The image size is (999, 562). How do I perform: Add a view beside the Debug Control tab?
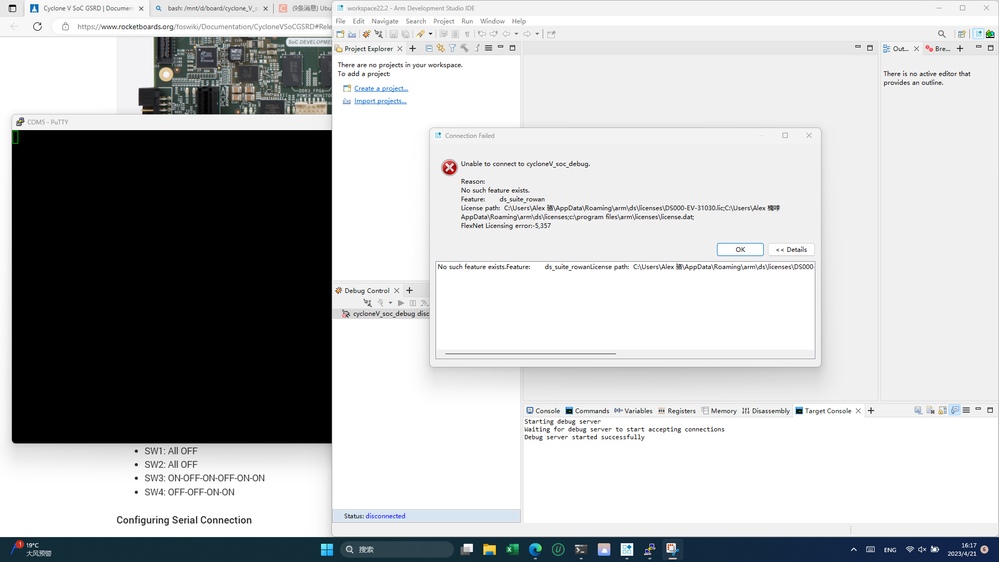[410, 291]
